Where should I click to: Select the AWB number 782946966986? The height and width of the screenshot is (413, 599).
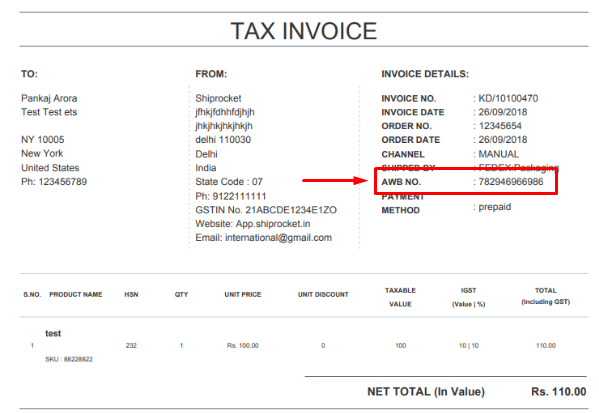click(x=511, y=181)
